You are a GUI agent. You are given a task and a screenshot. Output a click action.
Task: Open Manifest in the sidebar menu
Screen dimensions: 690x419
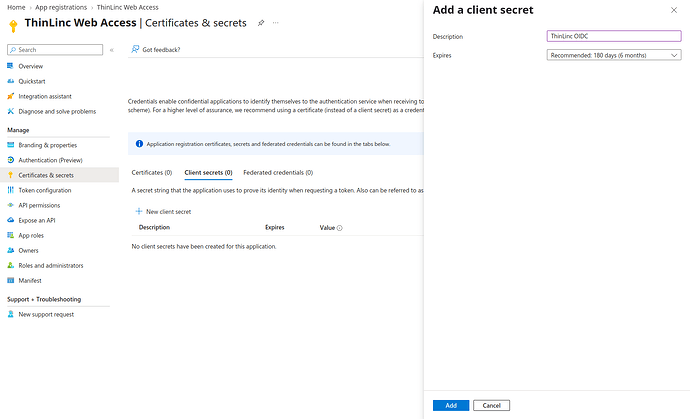[x=30, y=280]
